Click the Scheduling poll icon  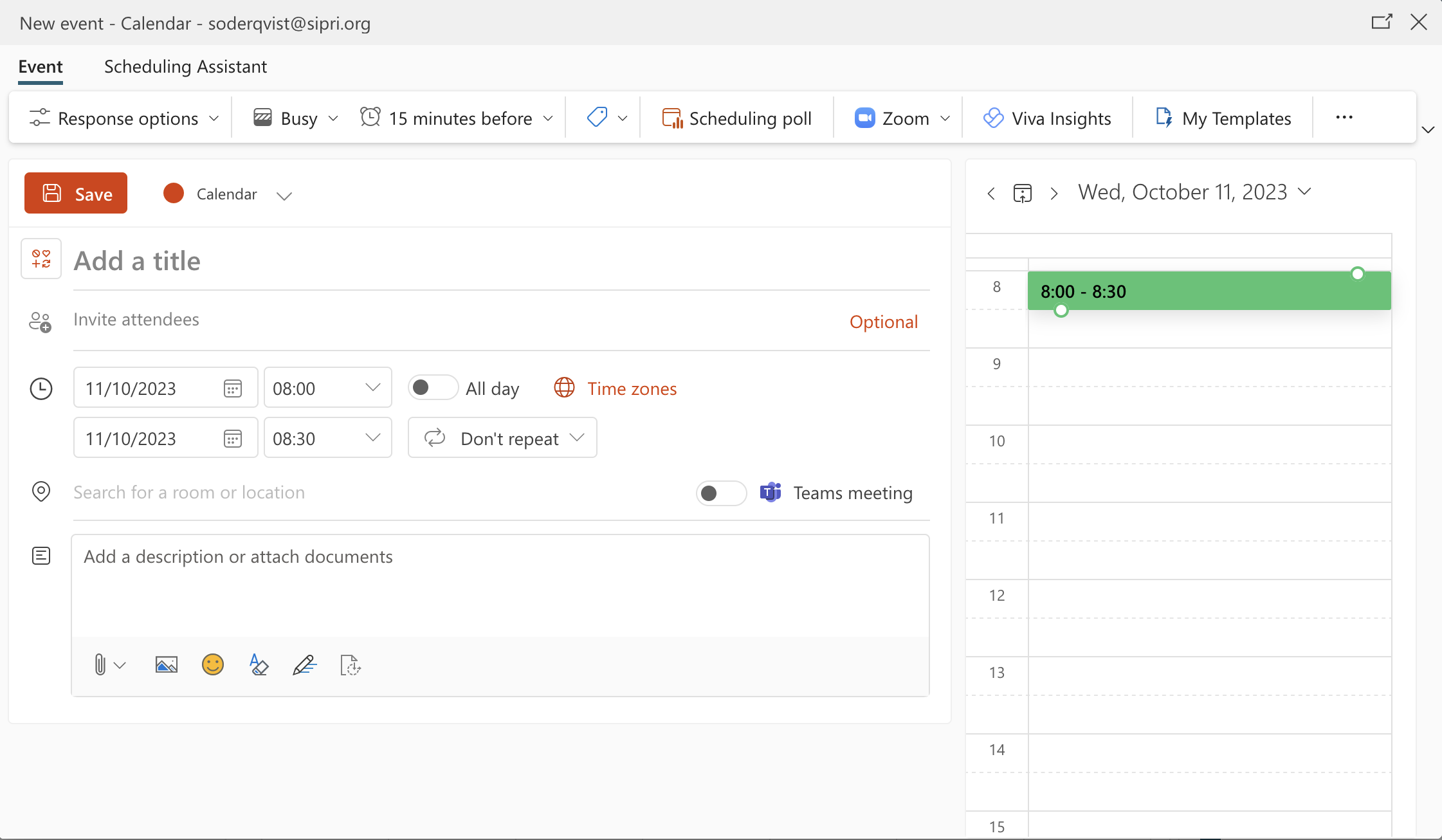tap(672, 118)
